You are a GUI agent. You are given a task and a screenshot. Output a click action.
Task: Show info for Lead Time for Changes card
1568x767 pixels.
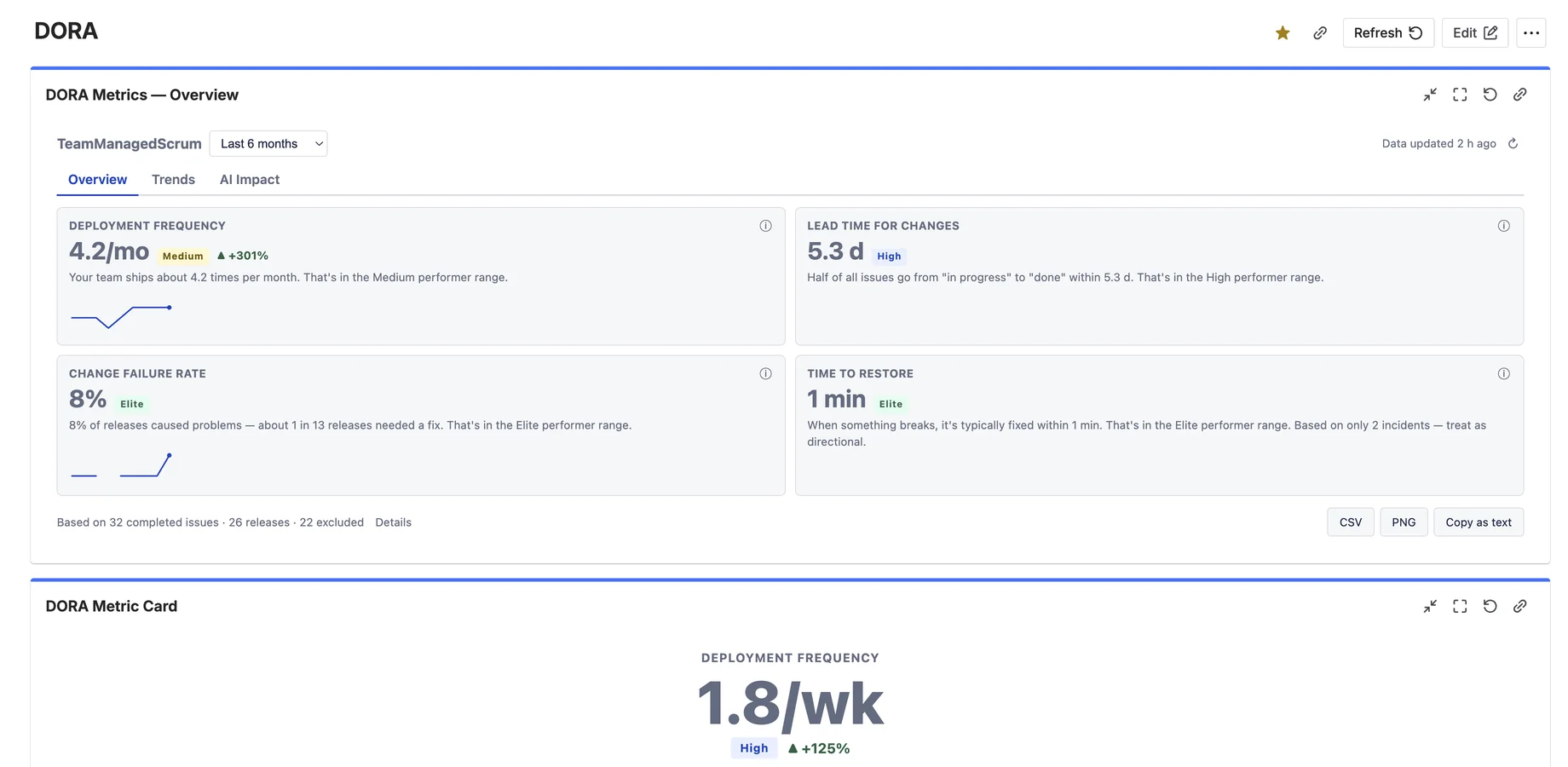point(1503,226)
